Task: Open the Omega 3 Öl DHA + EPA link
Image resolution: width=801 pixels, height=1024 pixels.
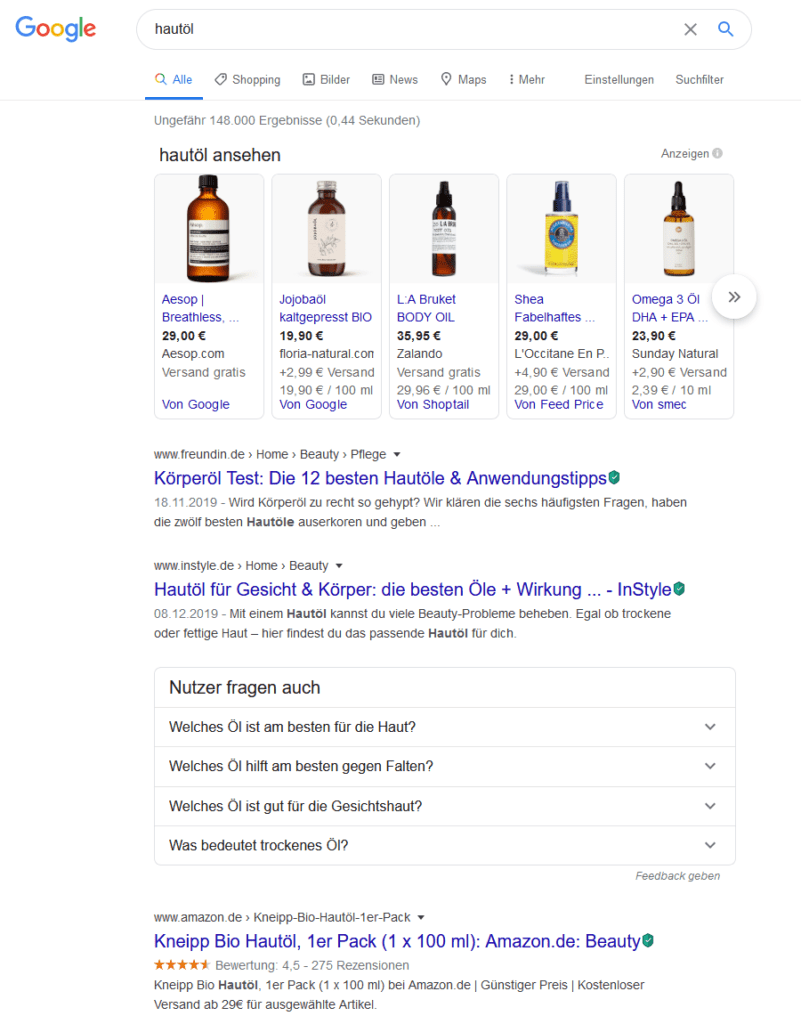Action: [670, 308]
